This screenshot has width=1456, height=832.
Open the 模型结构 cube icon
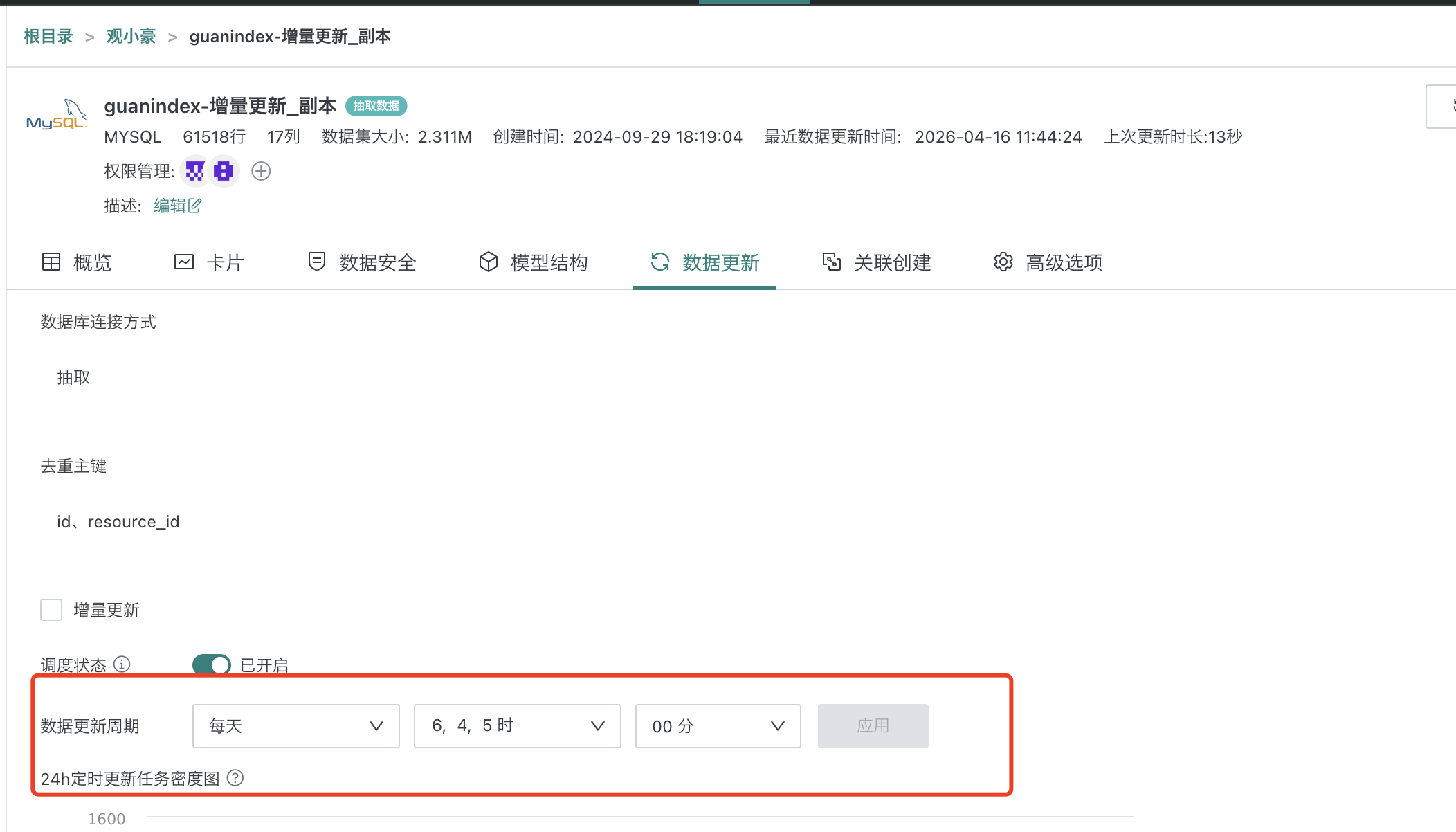pos(488,262)
